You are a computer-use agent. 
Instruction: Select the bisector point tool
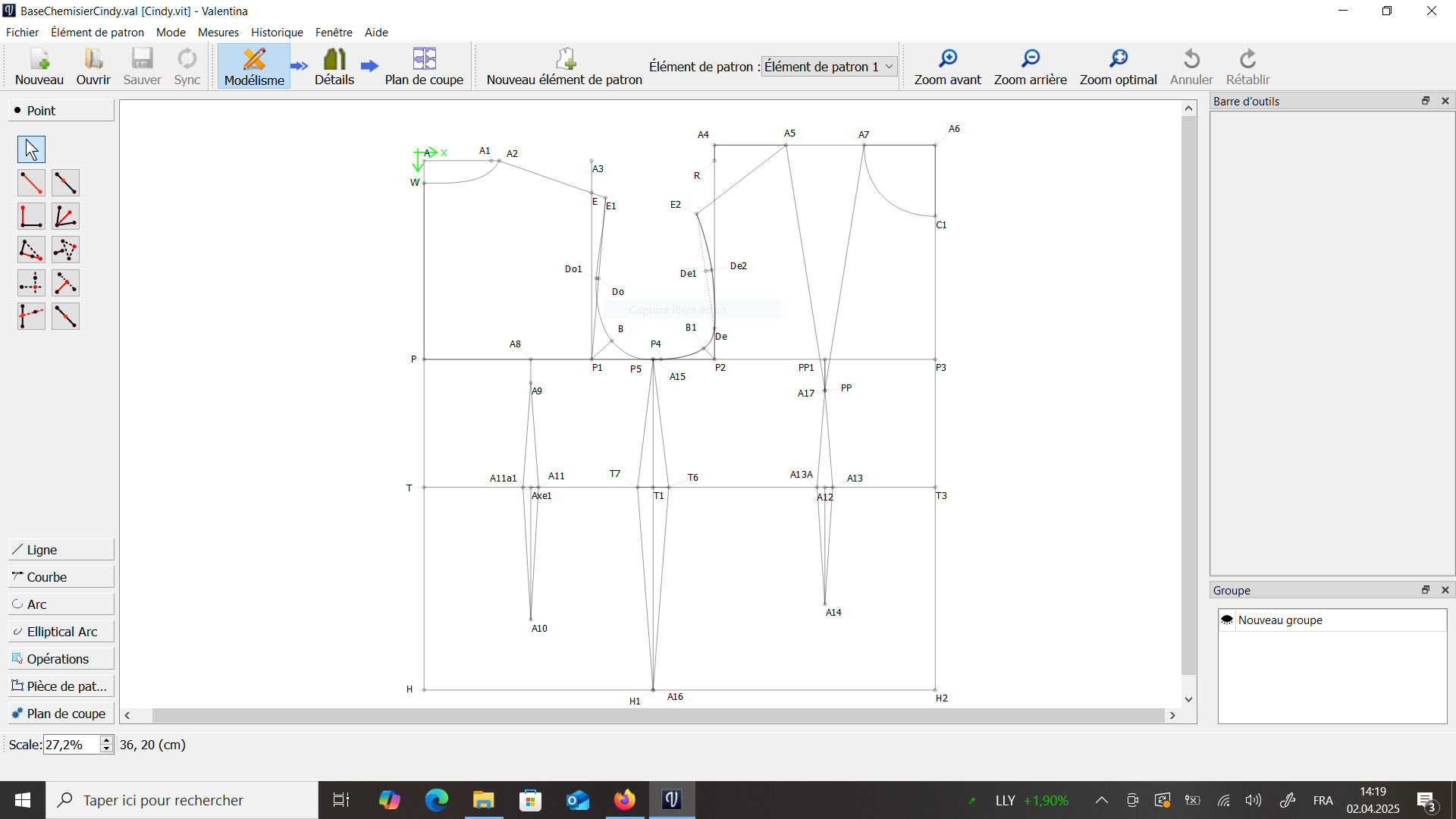[65, 216]
